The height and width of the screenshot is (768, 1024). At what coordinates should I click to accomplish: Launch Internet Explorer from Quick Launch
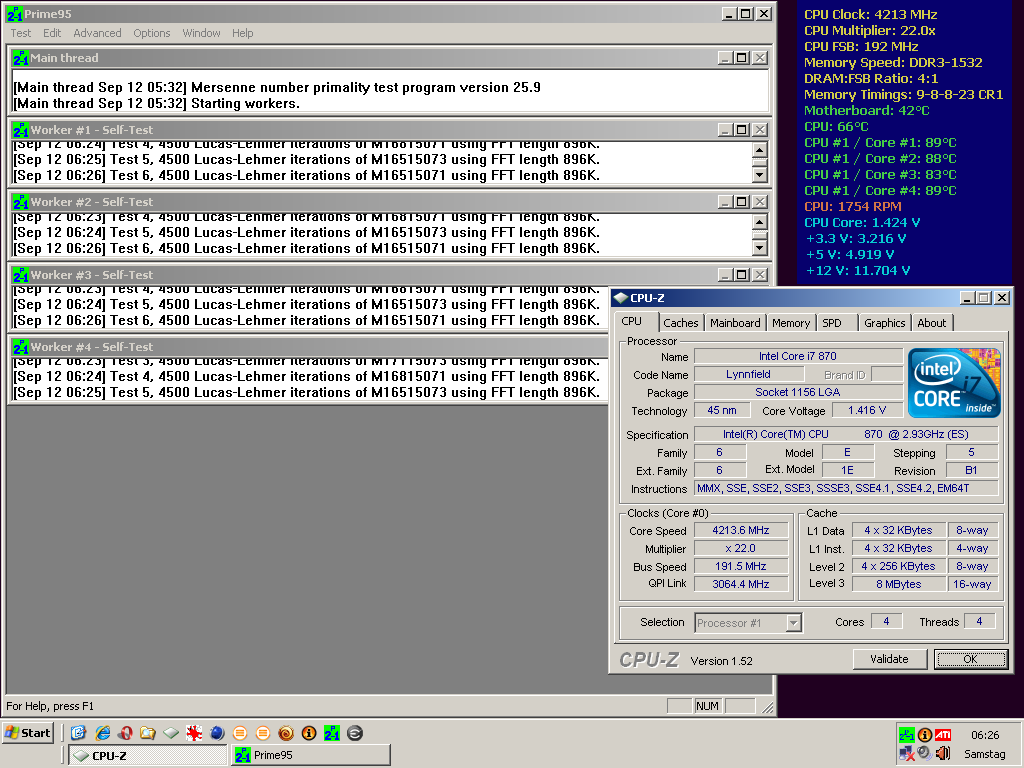point(101,733)
